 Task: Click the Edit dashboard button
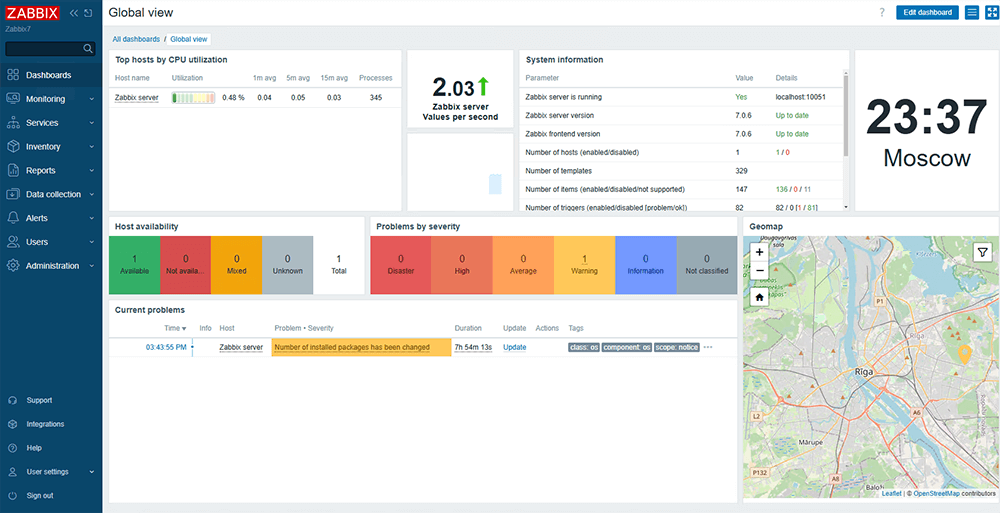[x=927, y=12]
